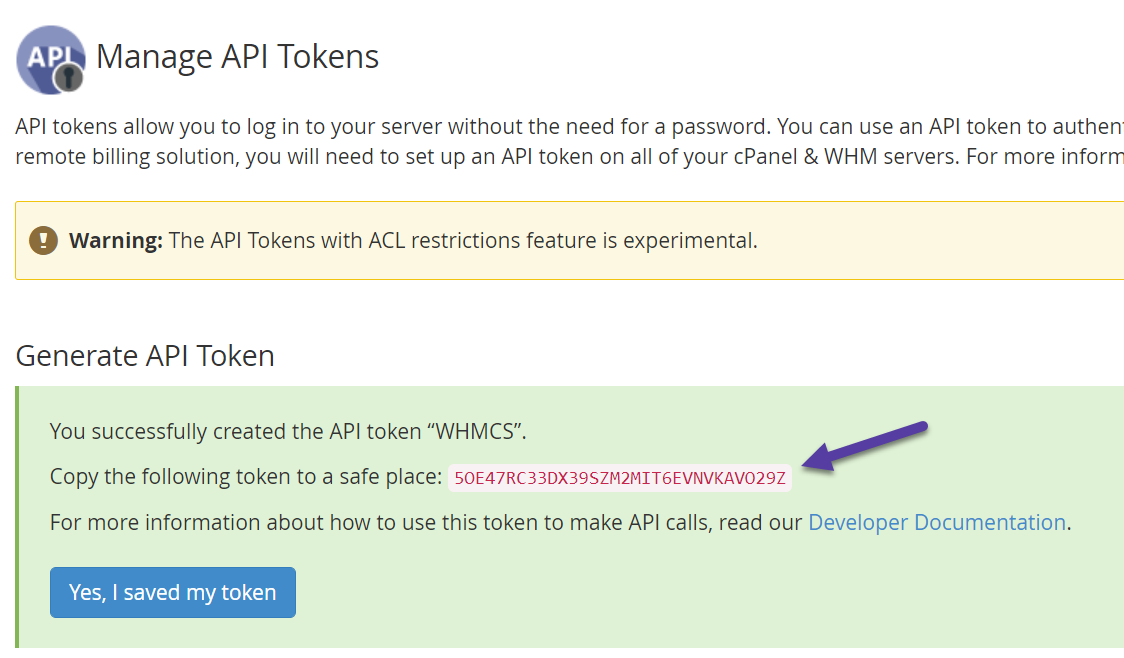Click the ACL restrictions experimental warning text

pyautogui.click(x=462, y=241)
